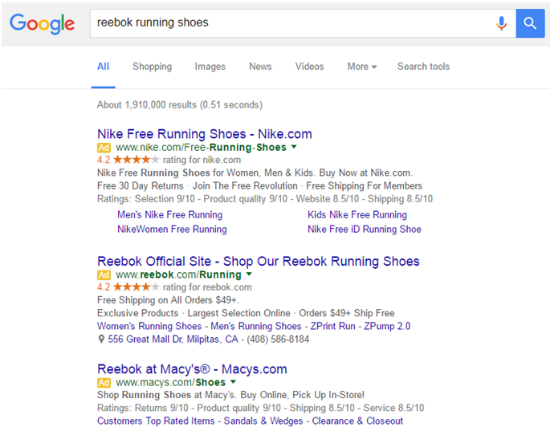554x431 pixels.
Task: Switch to the Images tab
Action: point(210,66)
